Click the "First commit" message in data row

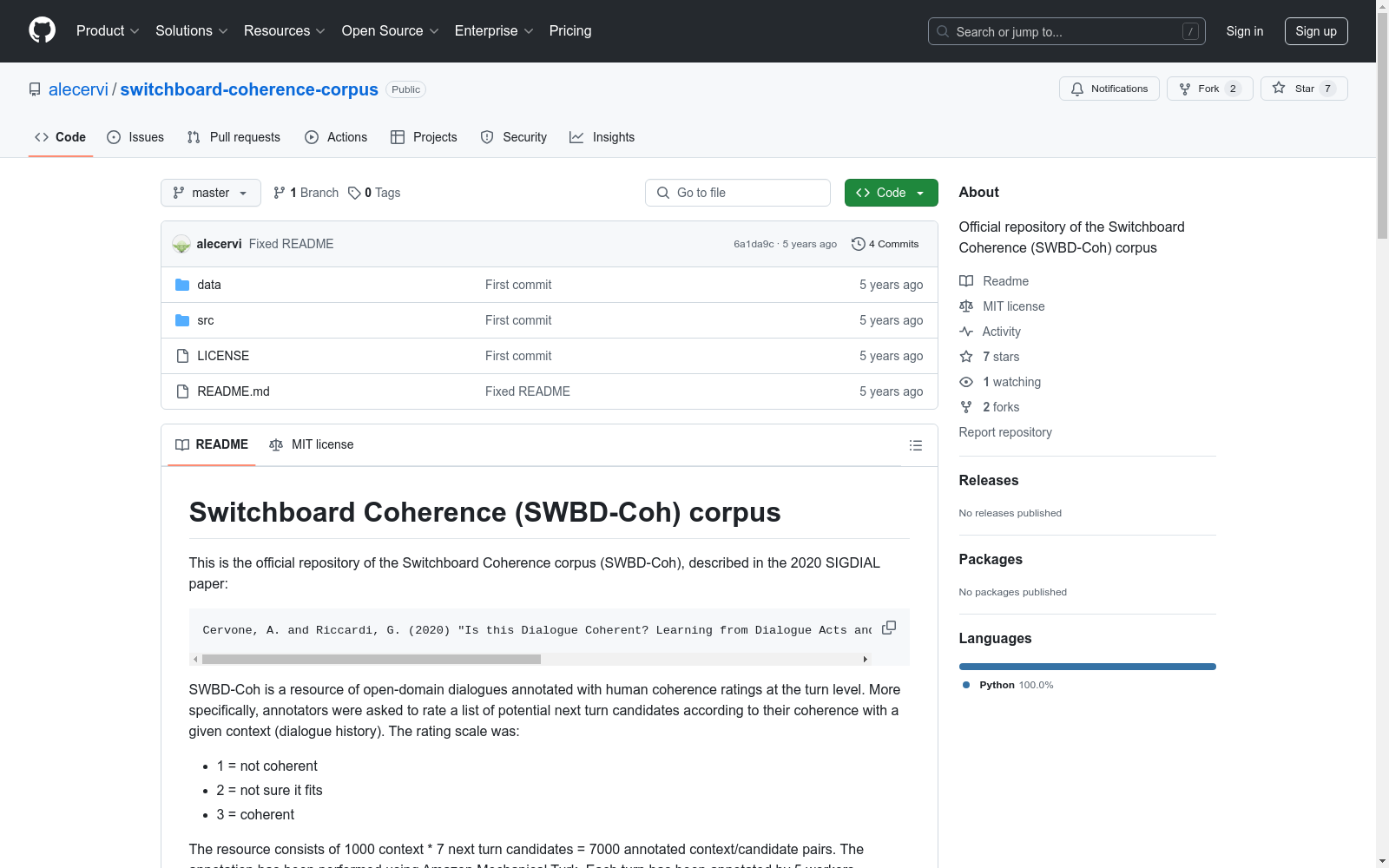coord(518,285)
